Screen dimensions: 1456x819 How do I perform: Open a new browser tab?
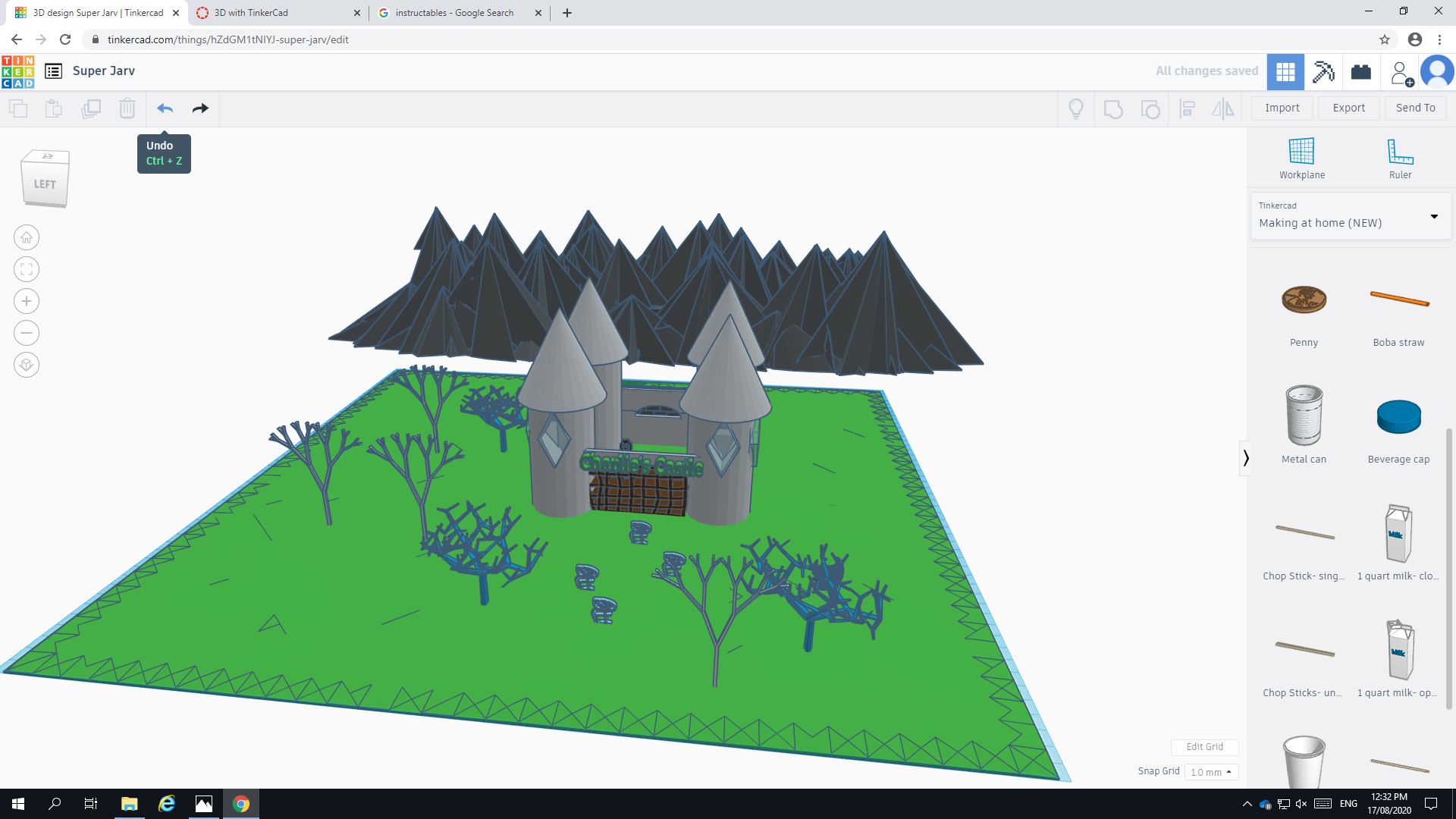[567, 13]
